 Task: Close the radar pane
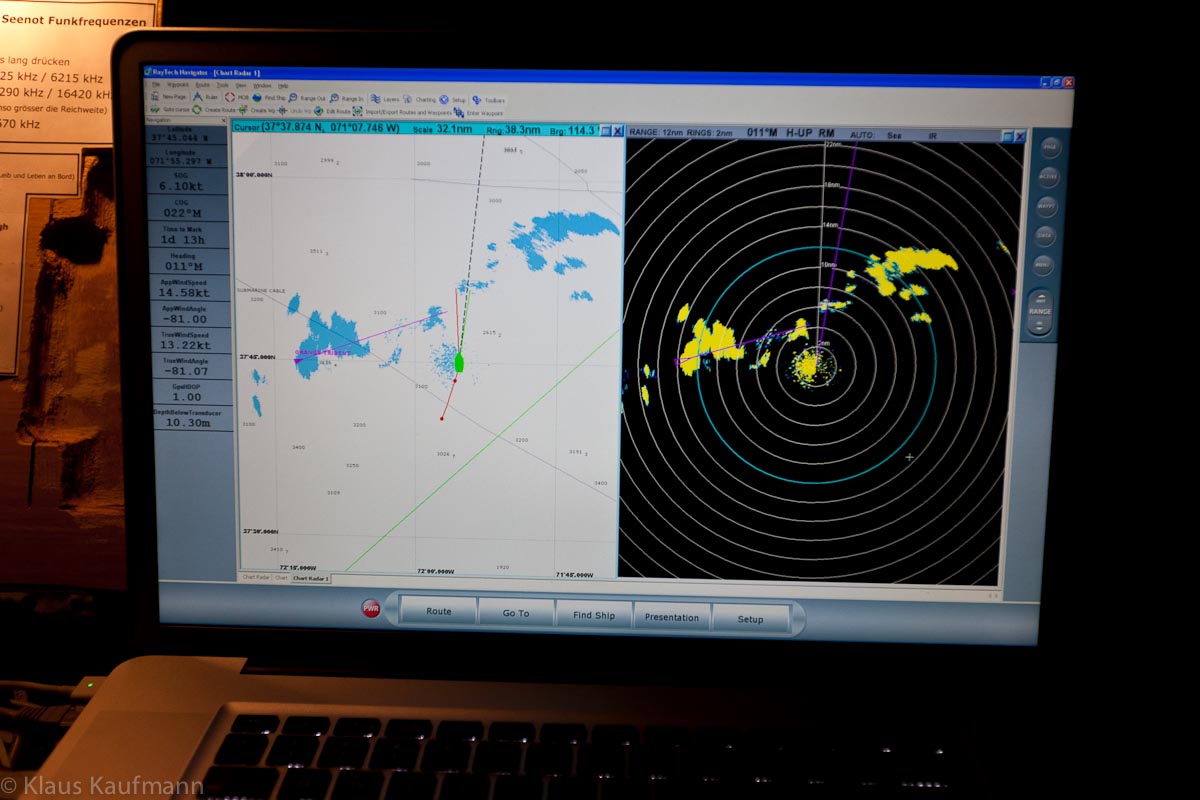1021,137
